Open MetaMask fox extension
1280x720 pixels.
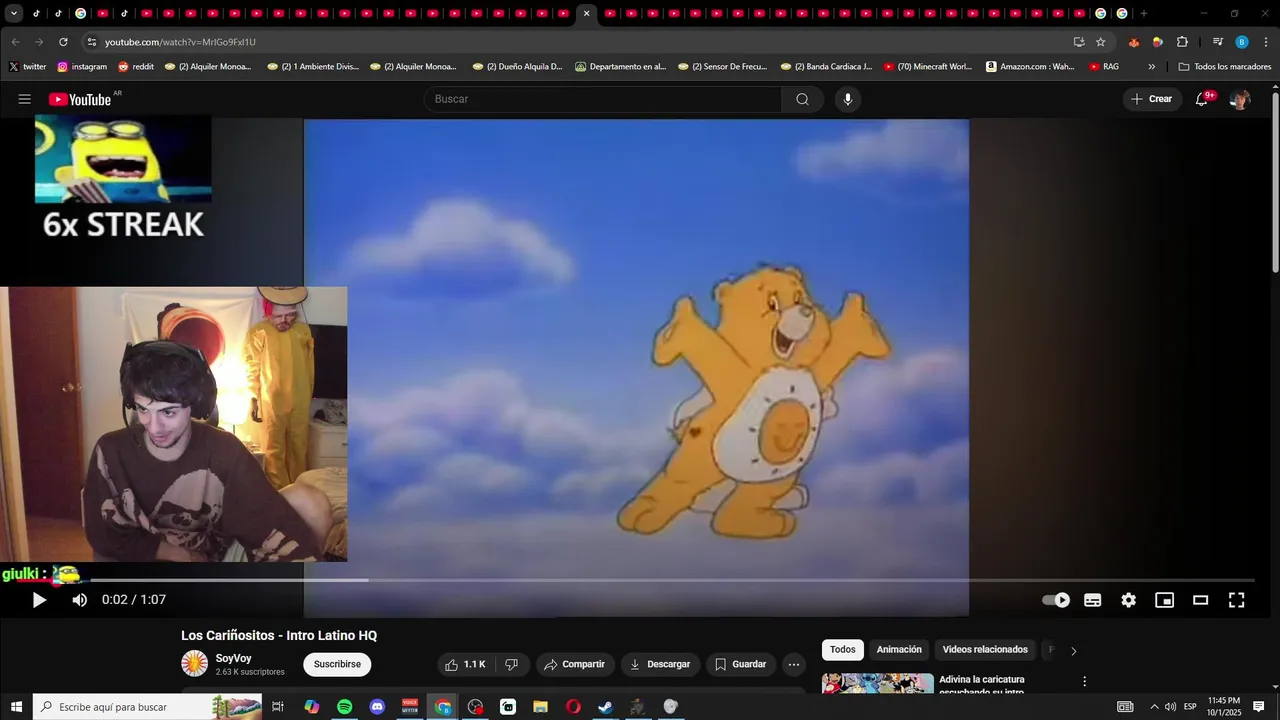[1133, 42]
